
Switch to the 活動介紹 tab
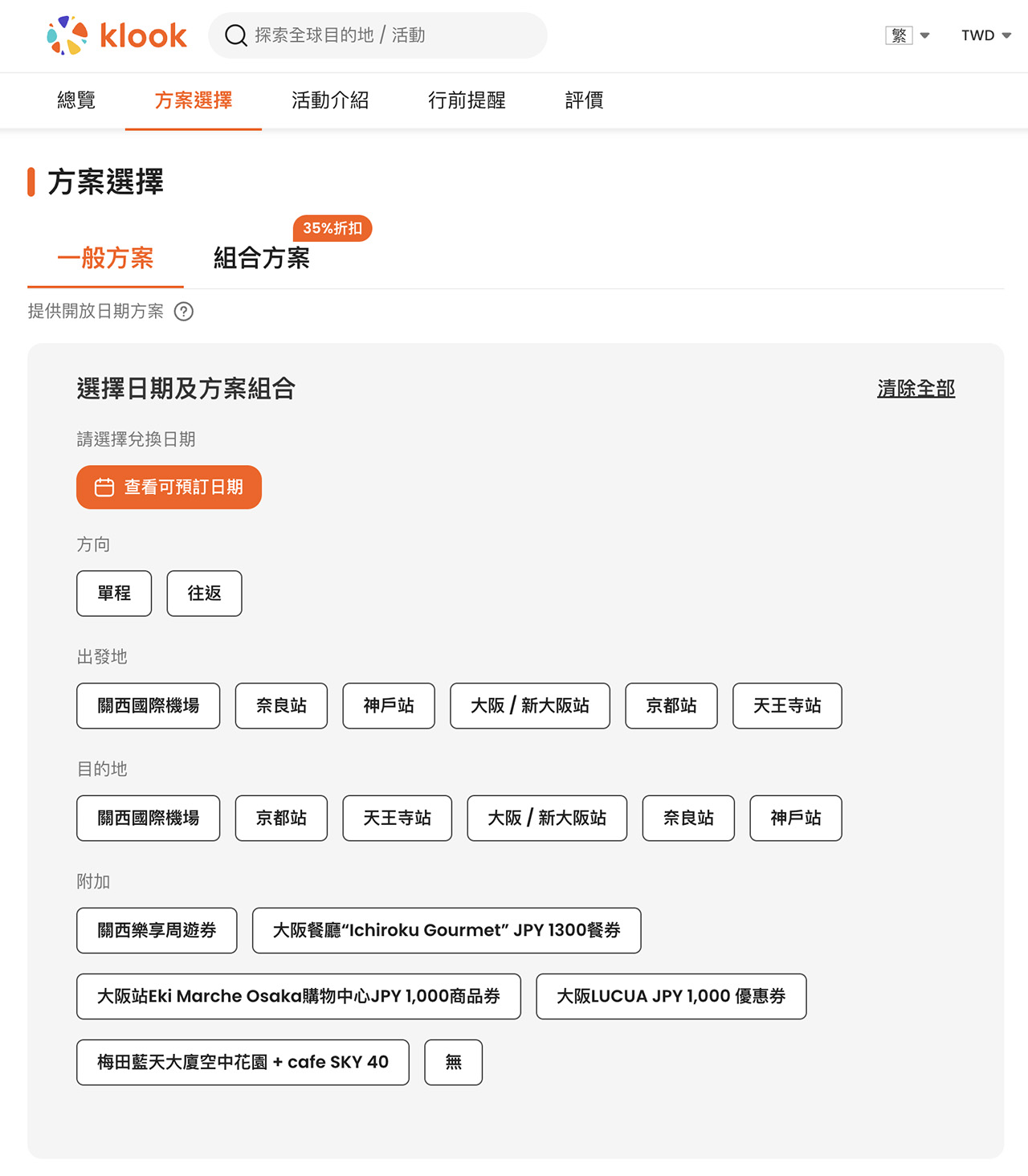pyautogui.click(x=330, y=100)
